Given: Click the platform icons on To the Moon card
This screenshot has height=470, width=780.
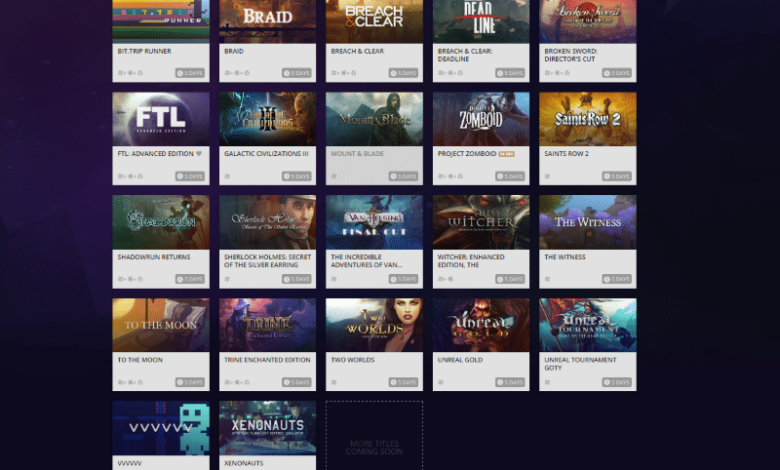Looking at the screenshot, I should tap(130, 382).
